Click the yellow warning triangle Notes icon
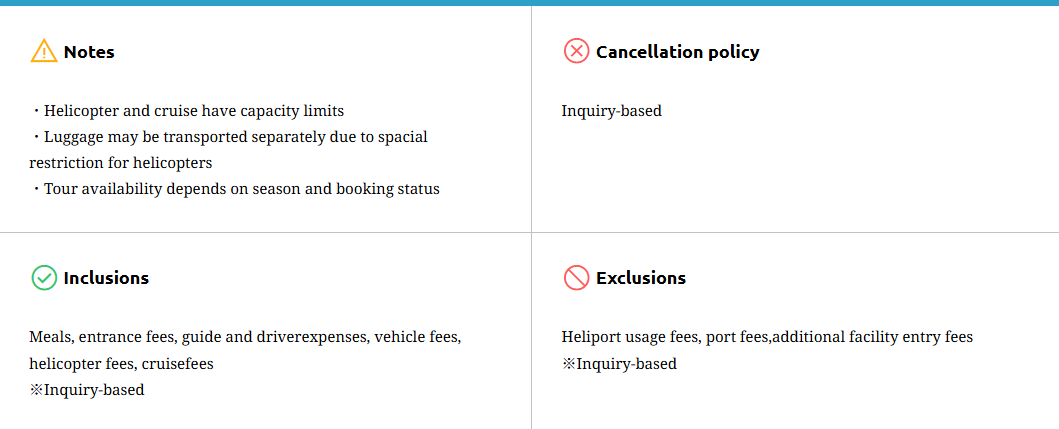 [x=44, y=51]
